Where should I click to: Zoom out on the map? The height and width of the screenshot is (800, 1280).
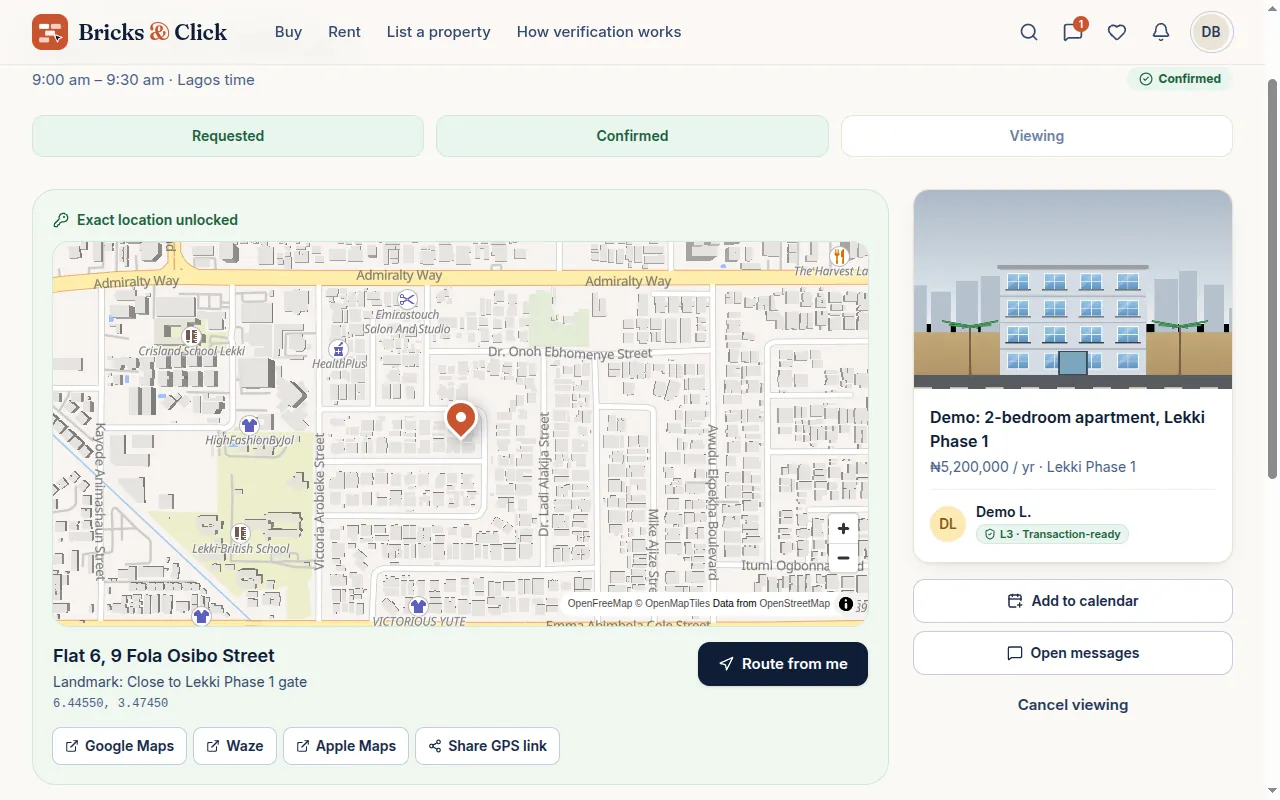[843, 558]
